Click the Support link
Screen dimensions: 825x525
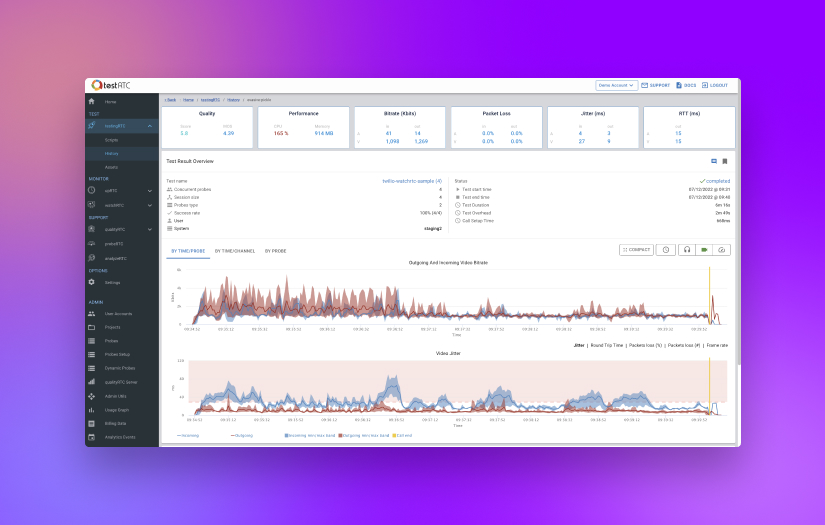click(x=656, y=85)
